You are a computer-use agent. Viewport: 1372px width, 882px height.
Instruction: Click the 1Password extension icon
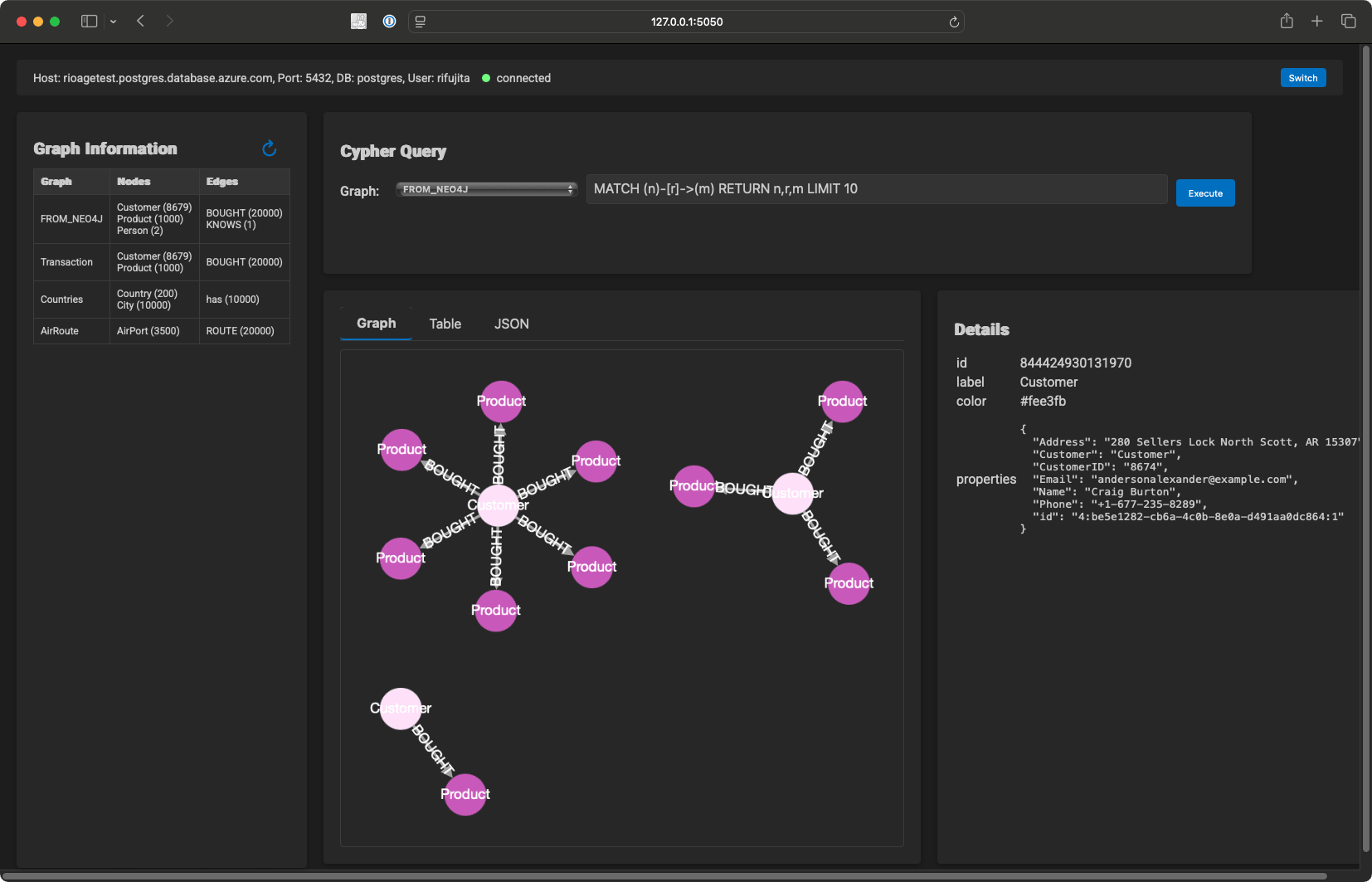389,21
